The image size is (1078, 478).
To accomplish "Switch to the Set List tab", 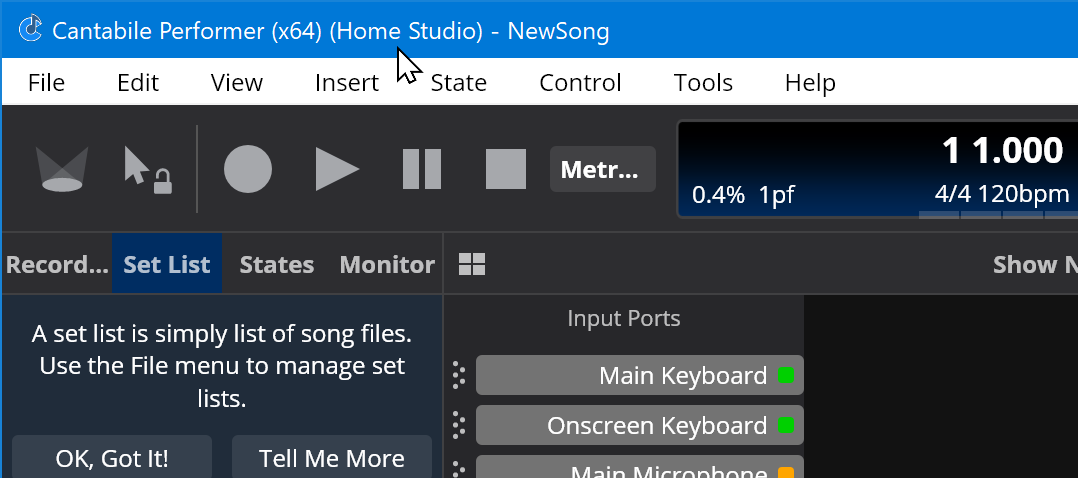I will click(167, 265).
